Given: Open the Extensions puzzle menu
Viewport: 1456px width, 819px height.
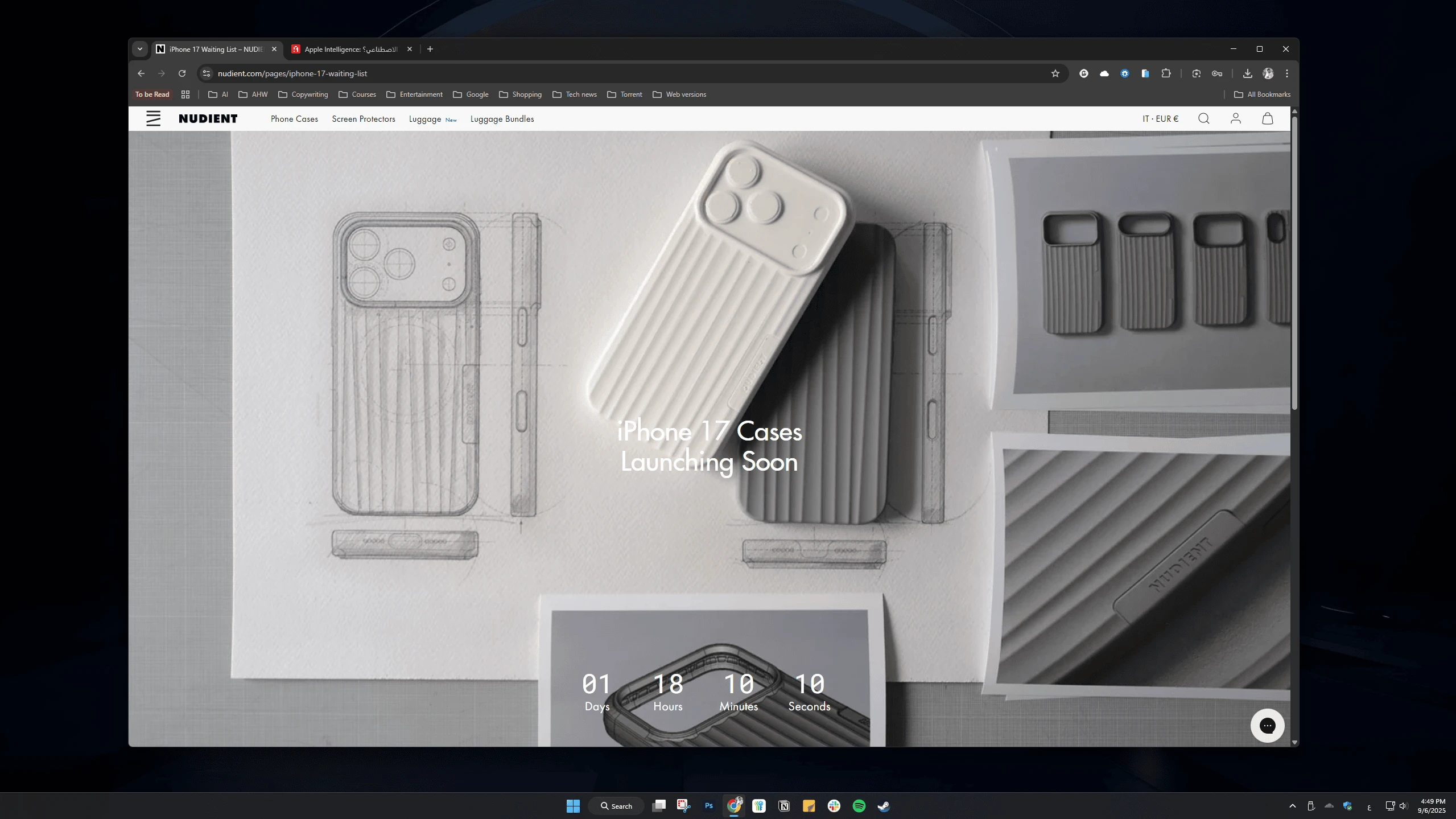Looking at the screenshot, I should (x=1166, y=73).
